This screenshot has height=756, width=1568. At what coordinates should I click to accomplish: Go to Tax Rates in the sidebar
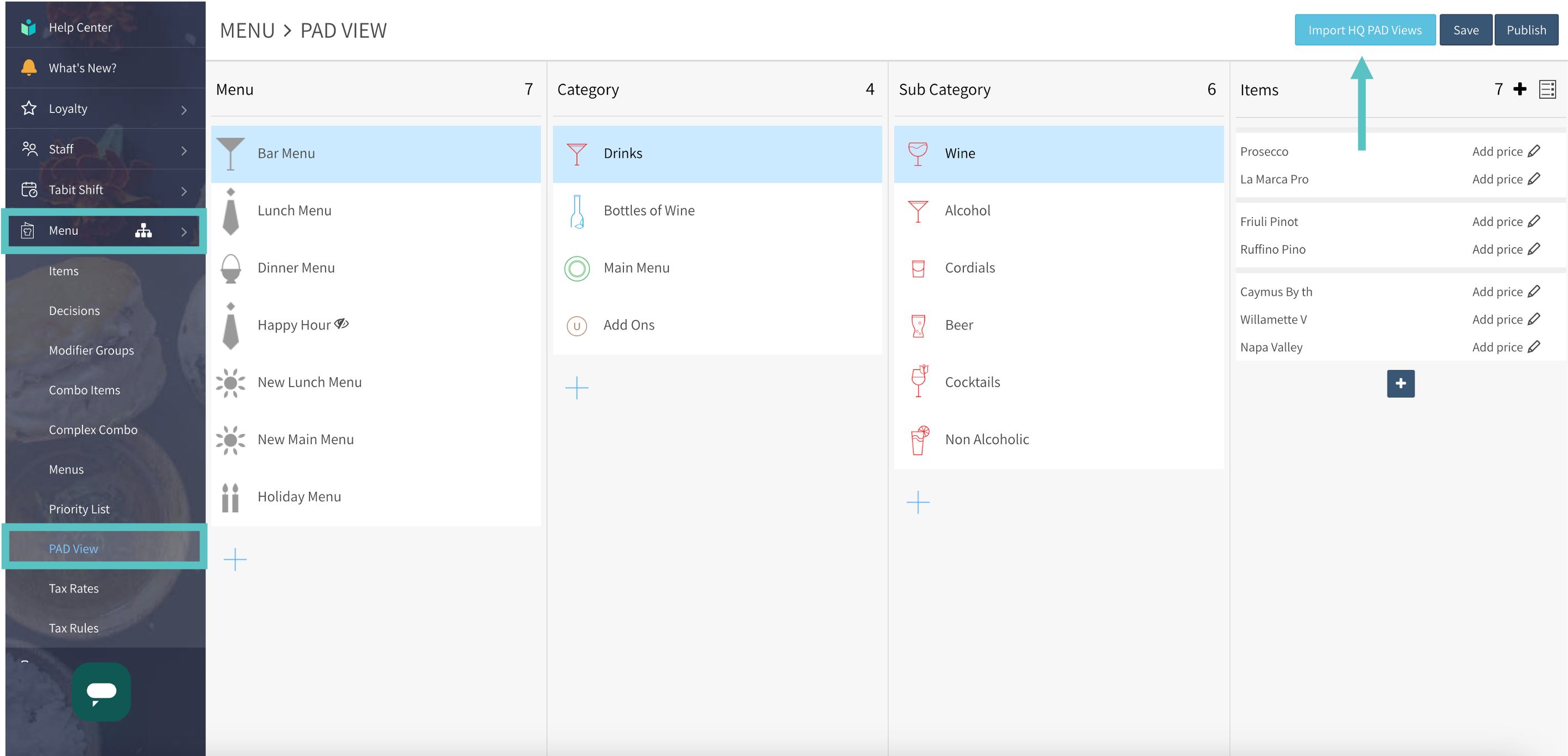[x=74, y=589]
